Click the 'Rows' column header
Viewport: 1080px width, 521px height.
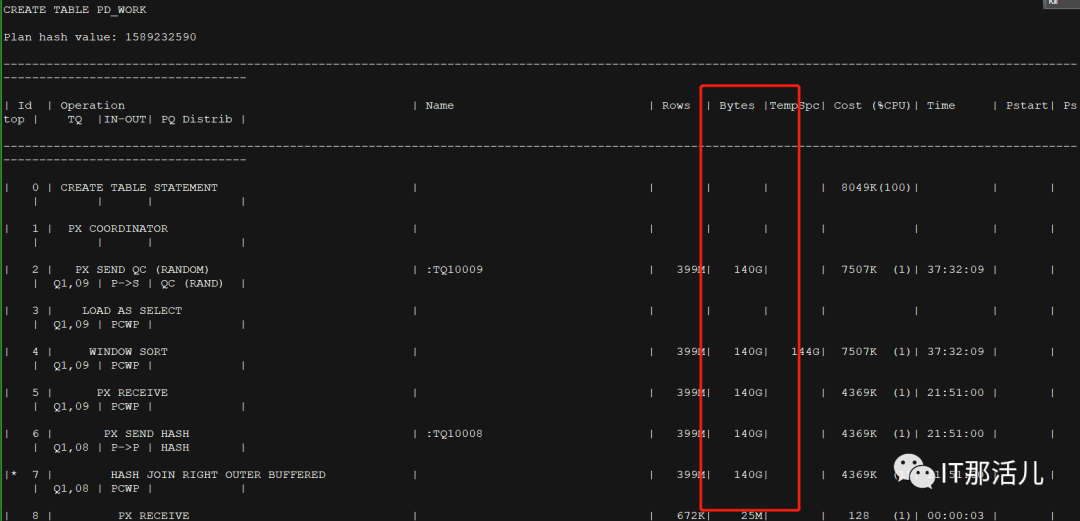pos(676,105)
